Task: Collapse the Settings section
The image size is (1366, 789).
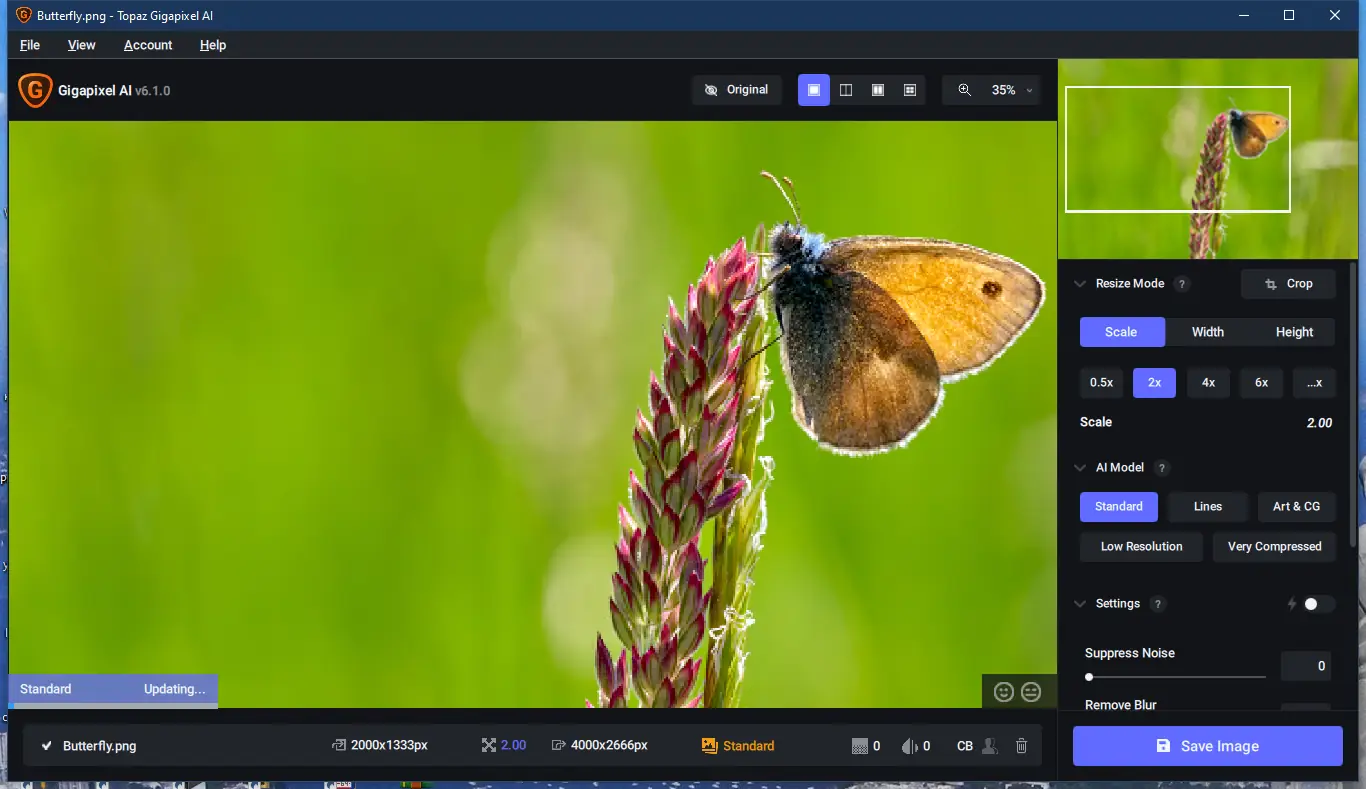Action: point(1080,604)
